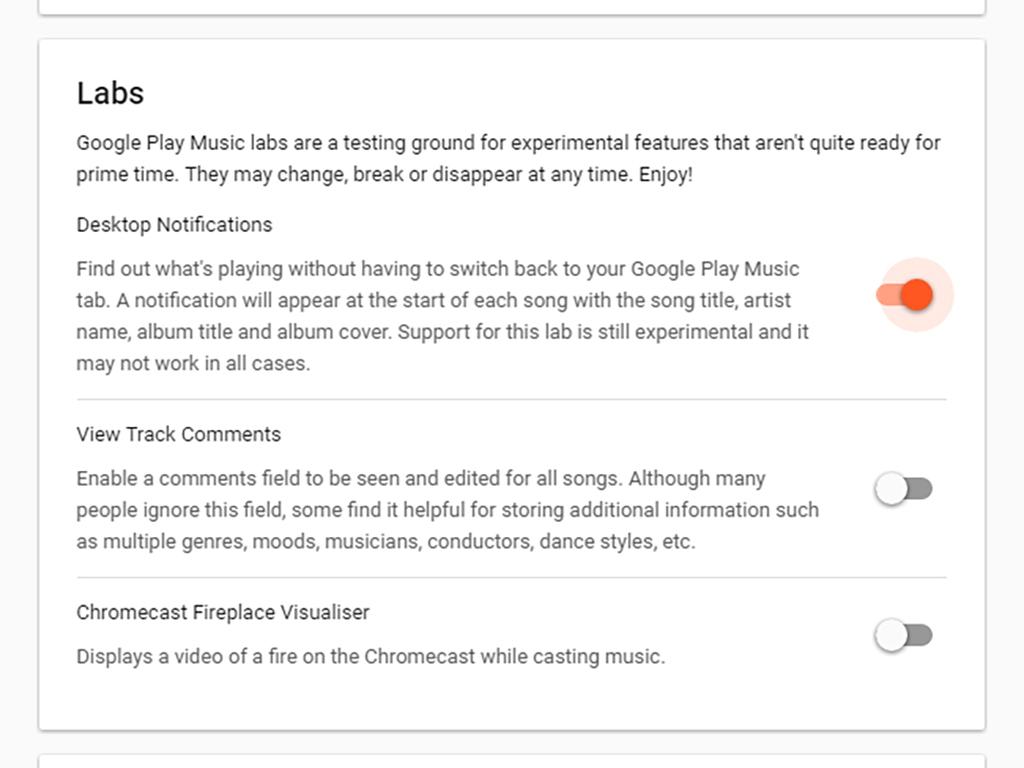Enable the View Track Comments switch

click(904, 489)
